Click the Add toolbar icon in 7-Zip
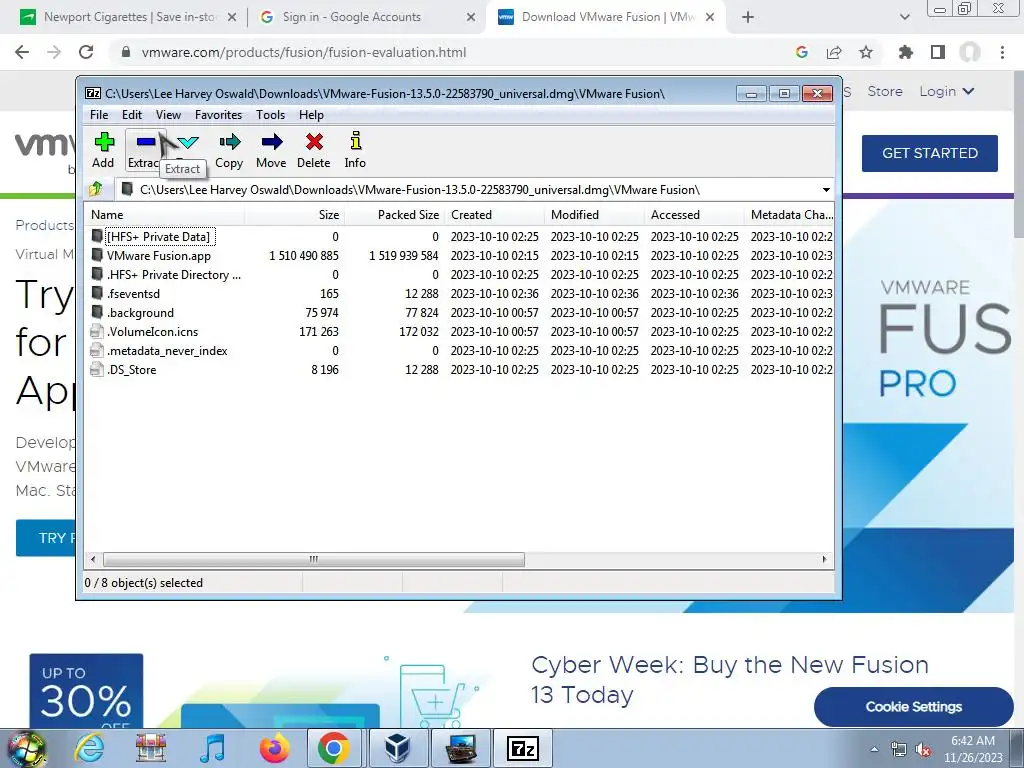The width and height of the screenshot is (1024, 768). (103, 150)
